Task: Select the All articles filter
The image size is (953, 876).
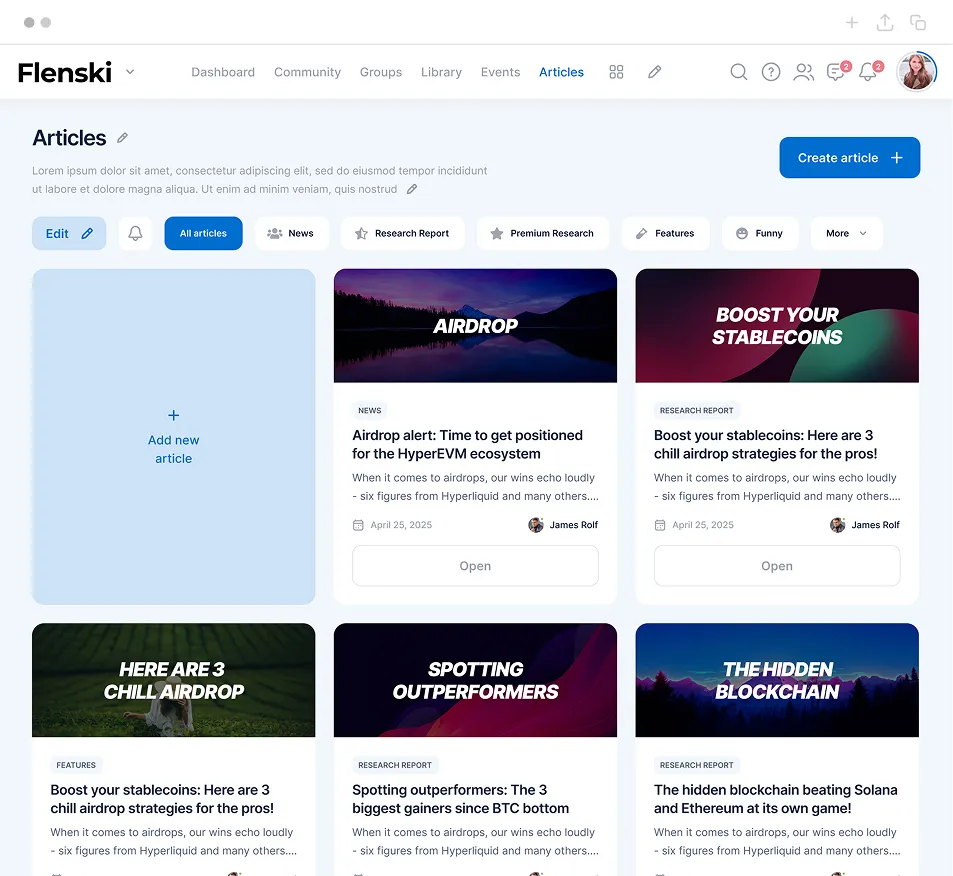Action: click(x=203, y=233)
